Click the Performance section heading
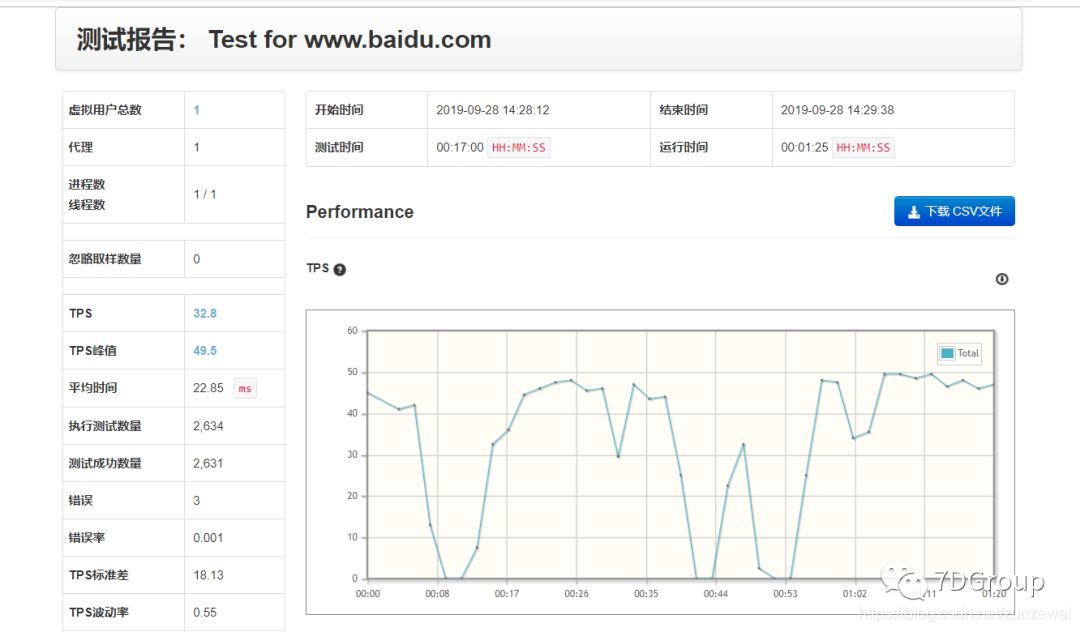The image size is (1080, 632). click(x=360, y=212)
